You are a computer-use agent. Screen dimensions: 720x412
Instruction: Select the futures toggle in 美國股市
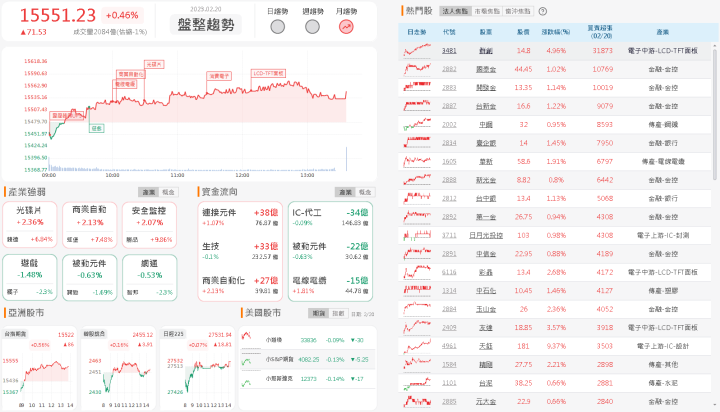click(318, 313)
